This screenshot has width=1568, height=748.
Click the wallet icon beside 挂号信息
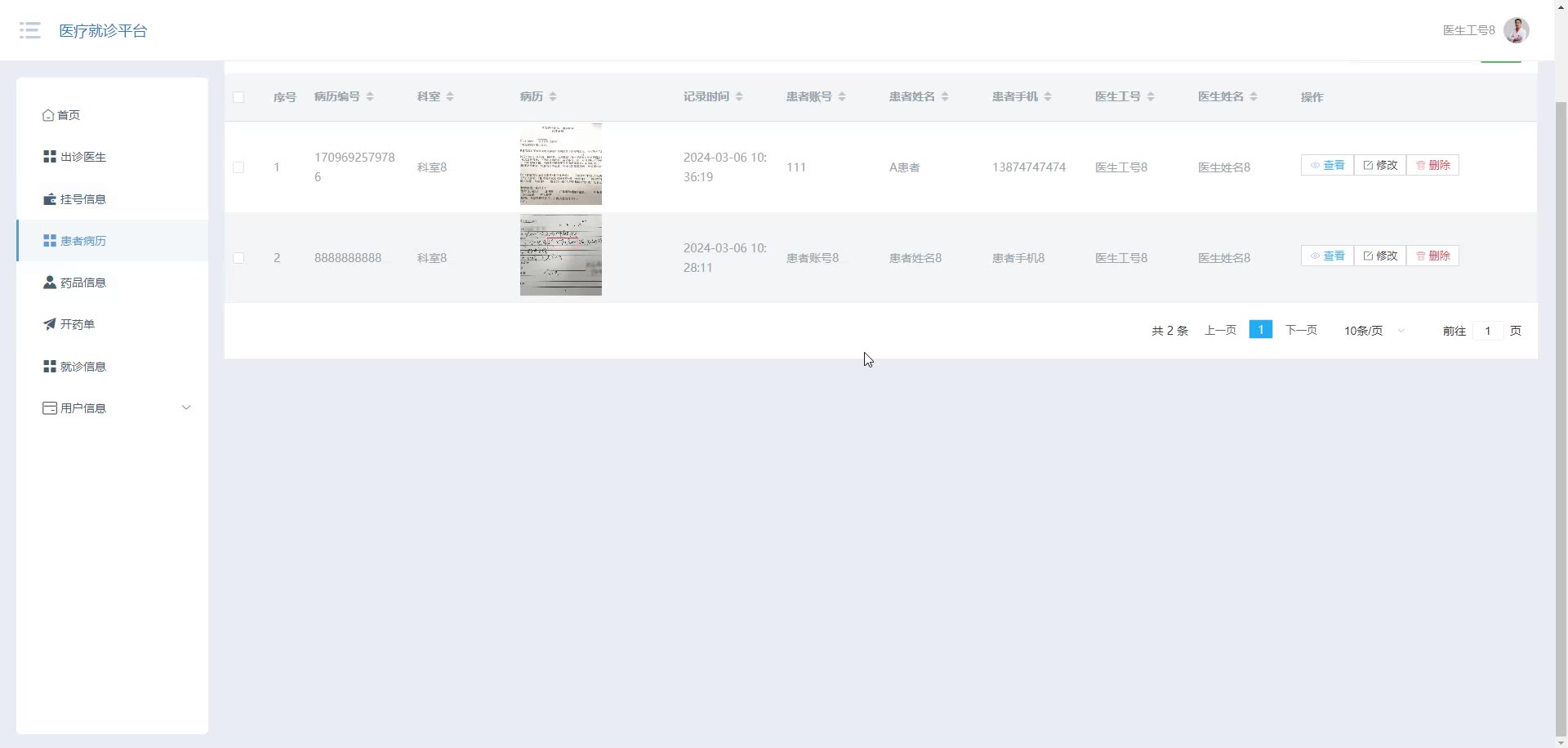click(x=50, y=199)
